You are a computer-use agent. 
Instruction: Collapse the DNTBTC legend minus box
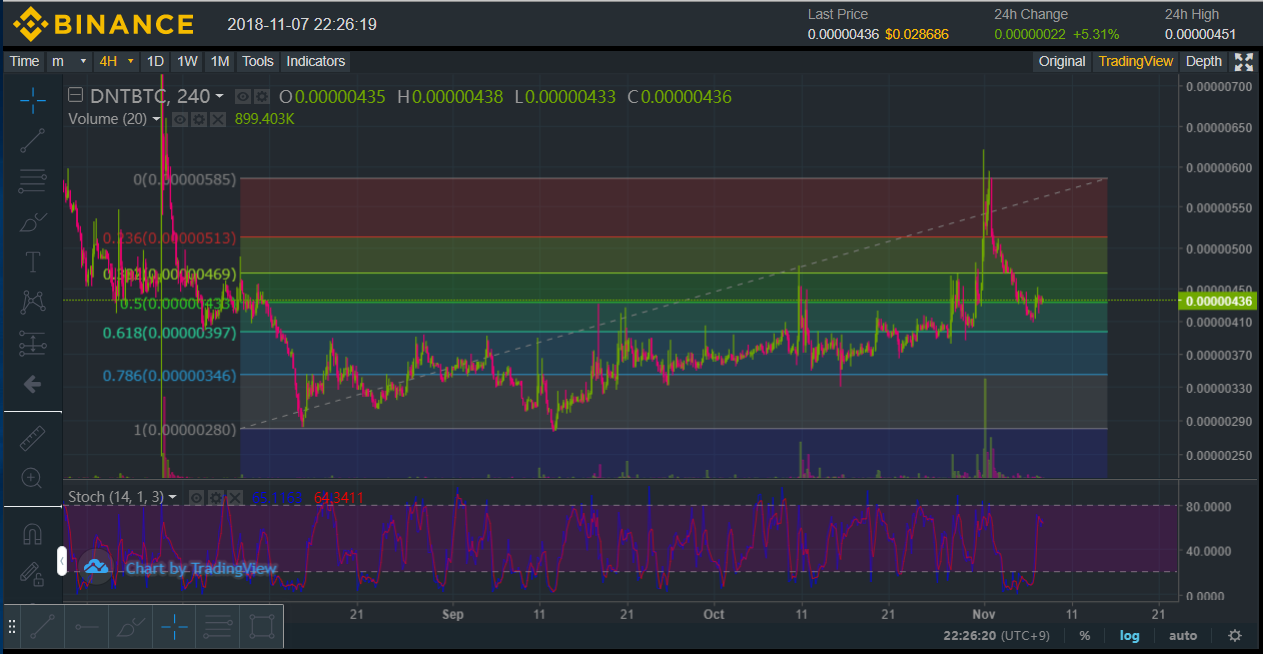tap(75, 96)
